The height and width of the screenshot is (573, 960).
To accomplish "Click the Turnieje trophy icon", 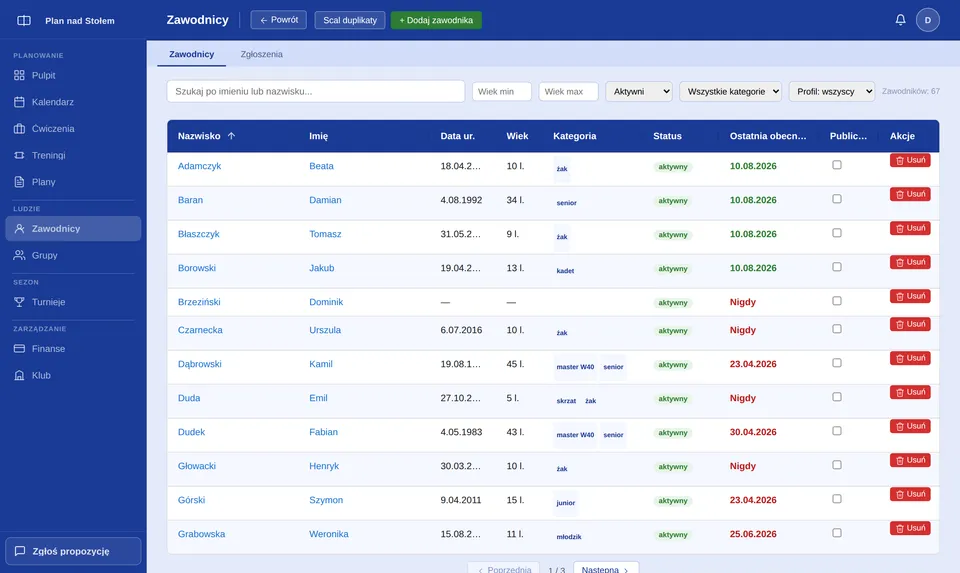I will (20, 302).
